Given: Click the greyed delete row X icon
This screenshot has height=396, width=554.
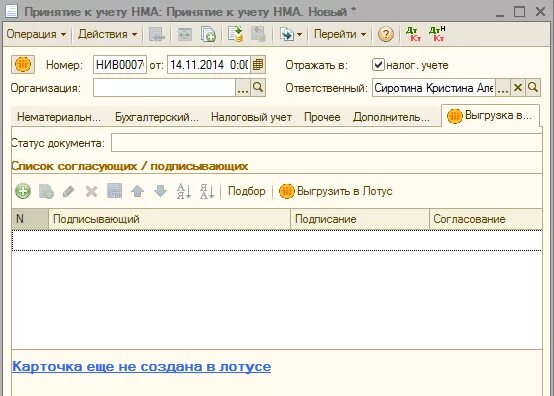Looking at the screenshot, I should 91,191.
